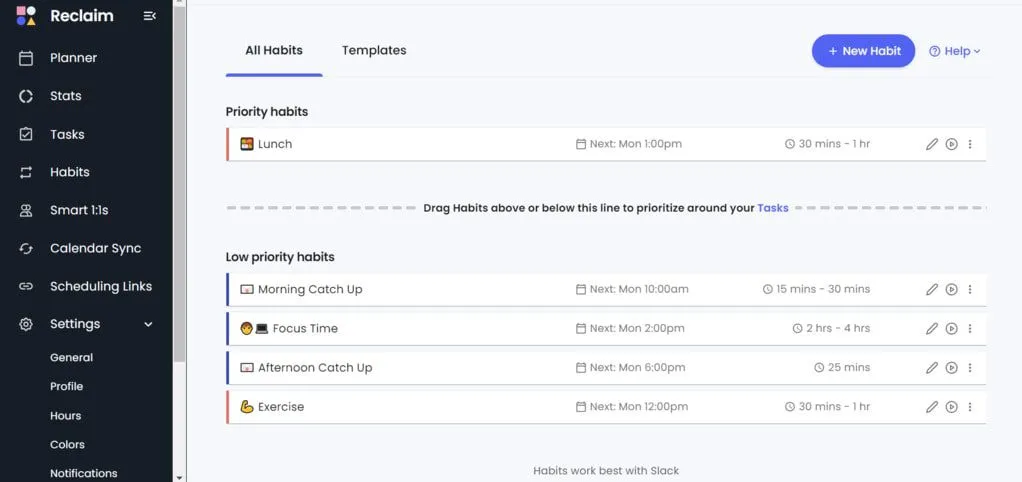Follow the Tasks link in divider text

click(x=773, y=208)
